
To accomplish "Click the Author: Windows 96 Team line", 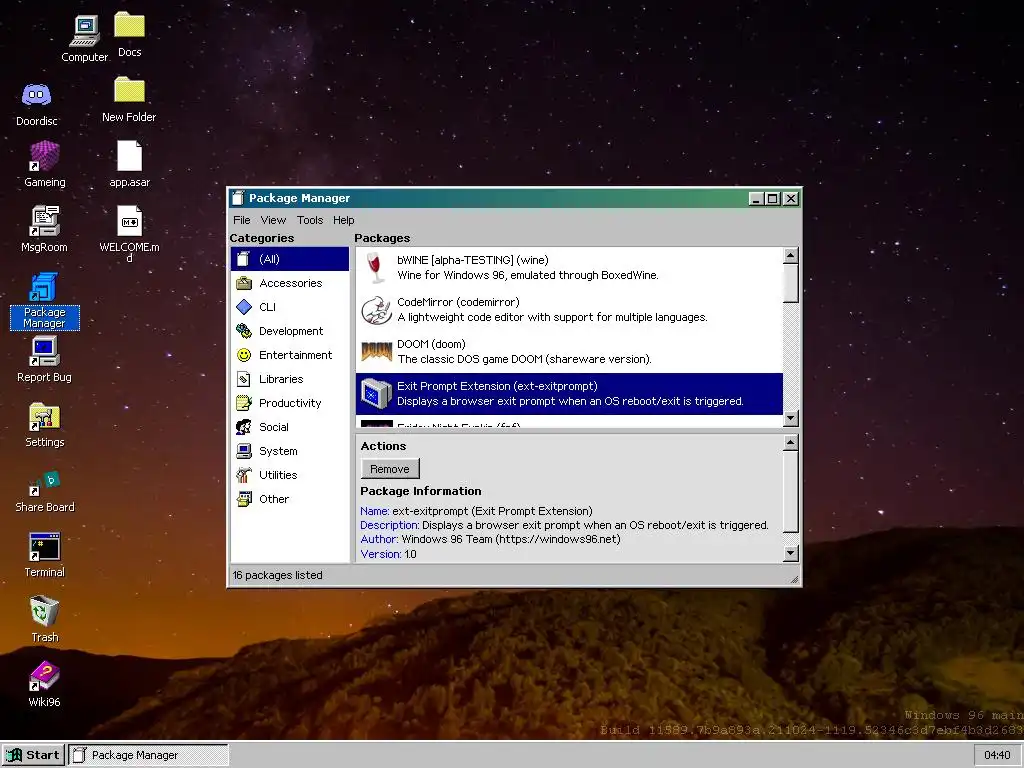I will tap(490, 539).
